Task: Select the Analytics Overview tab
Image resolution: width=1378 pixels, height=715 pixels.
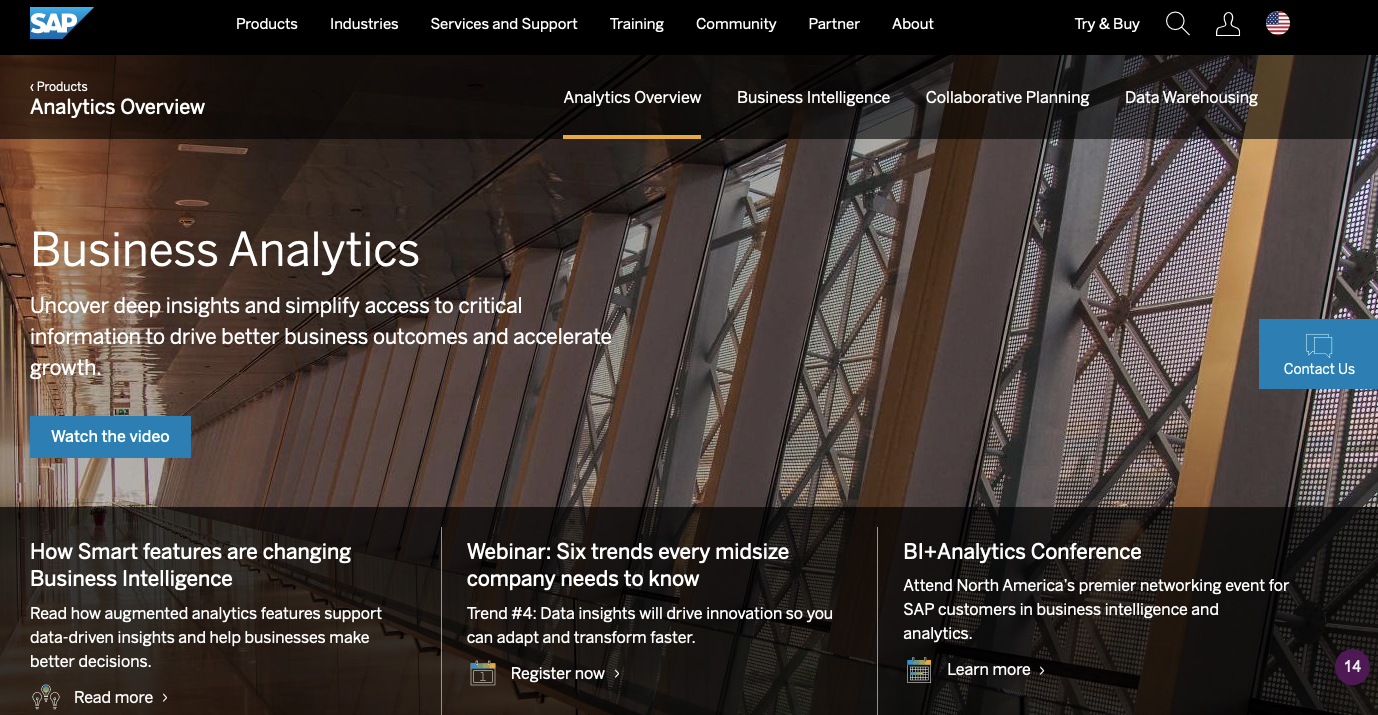Action: click(x=632, y=97)
